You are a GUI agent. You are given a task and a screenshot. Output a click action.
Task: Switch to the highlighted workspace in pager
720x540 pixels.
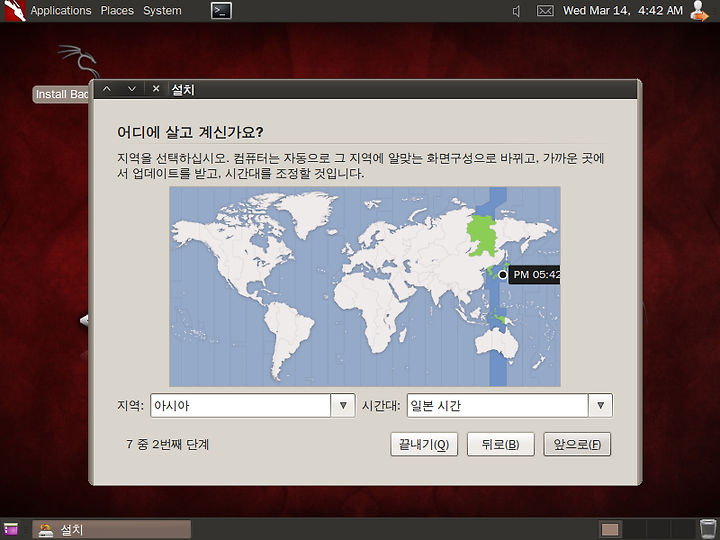(609, 529)
